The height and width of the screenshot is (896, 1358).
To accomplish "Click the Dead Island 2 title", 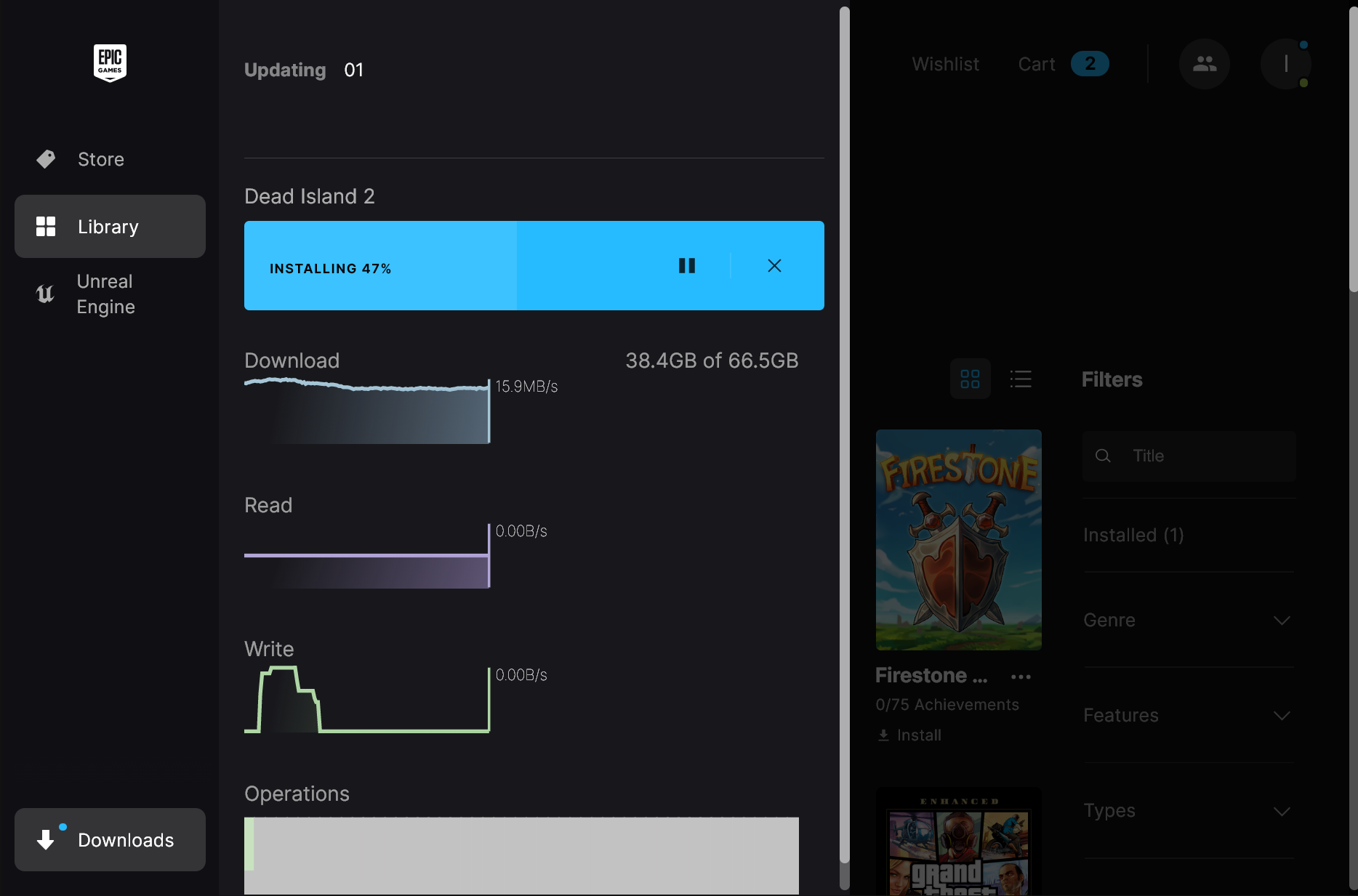I will pyautogui.click(x=310, y=196).
